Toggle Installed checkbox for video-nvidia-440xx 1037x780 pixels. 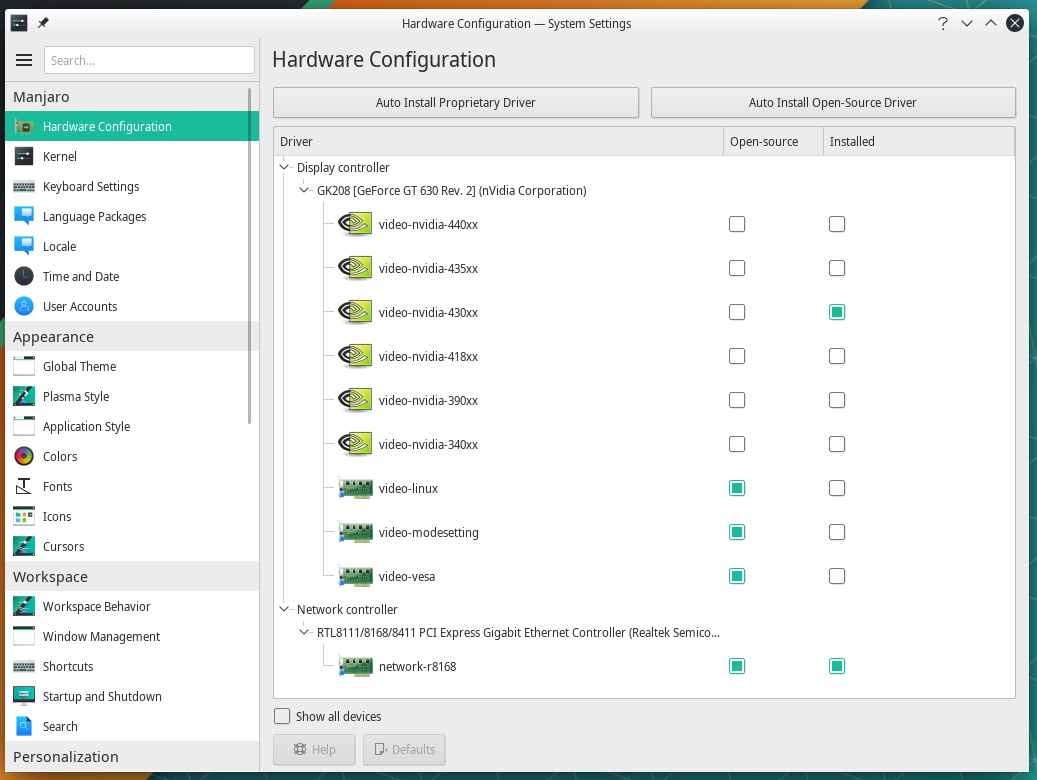click(837, 224)
